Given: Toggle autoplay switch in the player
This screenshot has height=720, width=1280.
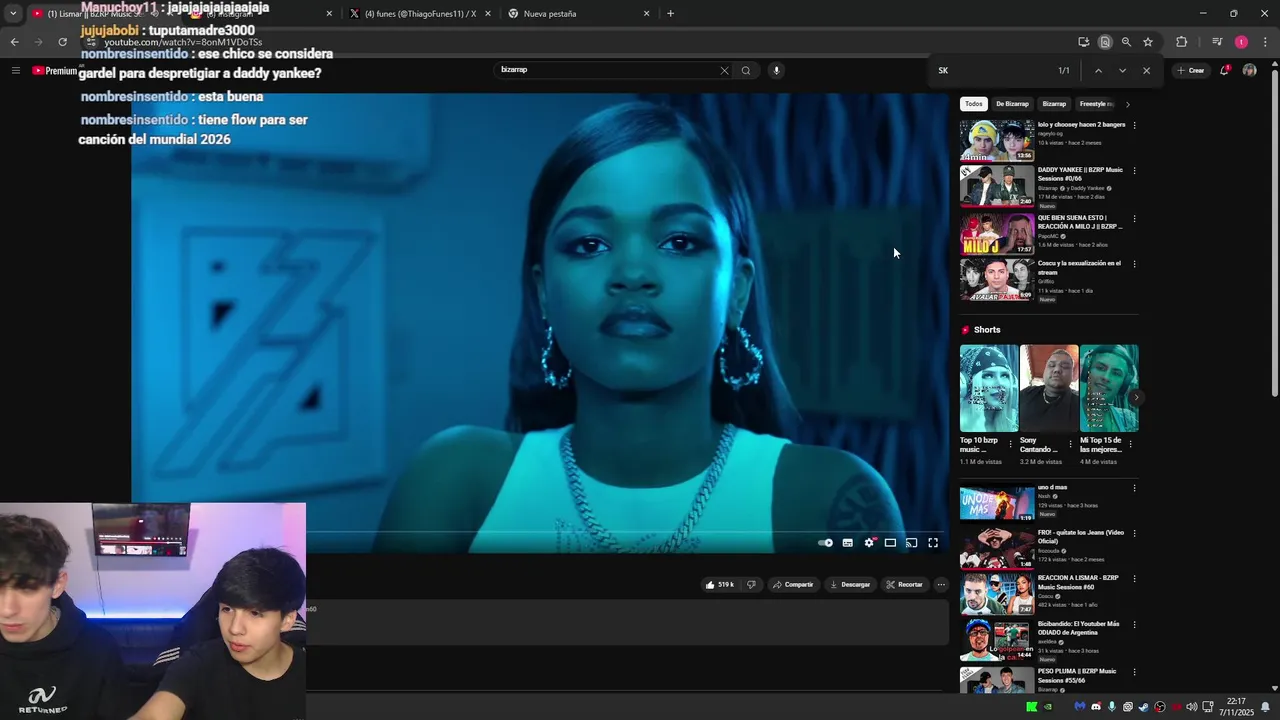Looking at the screenshot, I should pyautogui.click(x=825, y=543).
